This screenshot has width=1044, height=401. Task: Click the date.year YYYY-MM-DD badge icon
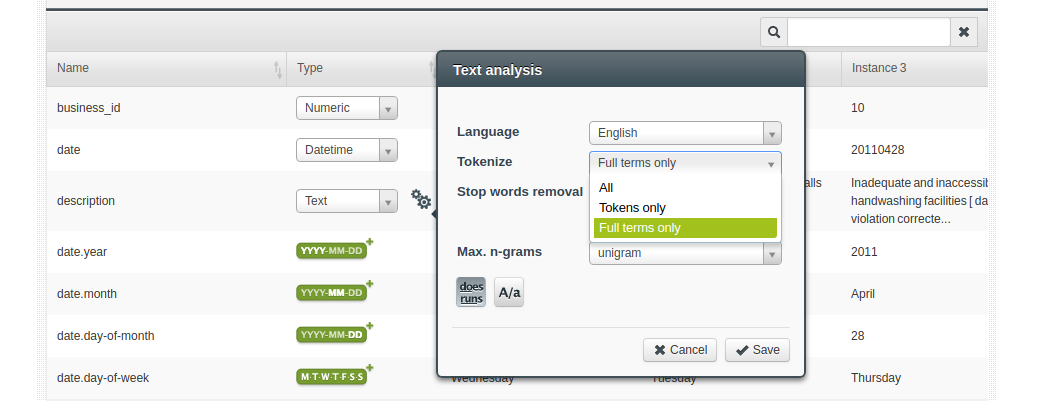[x=332, y=251]
